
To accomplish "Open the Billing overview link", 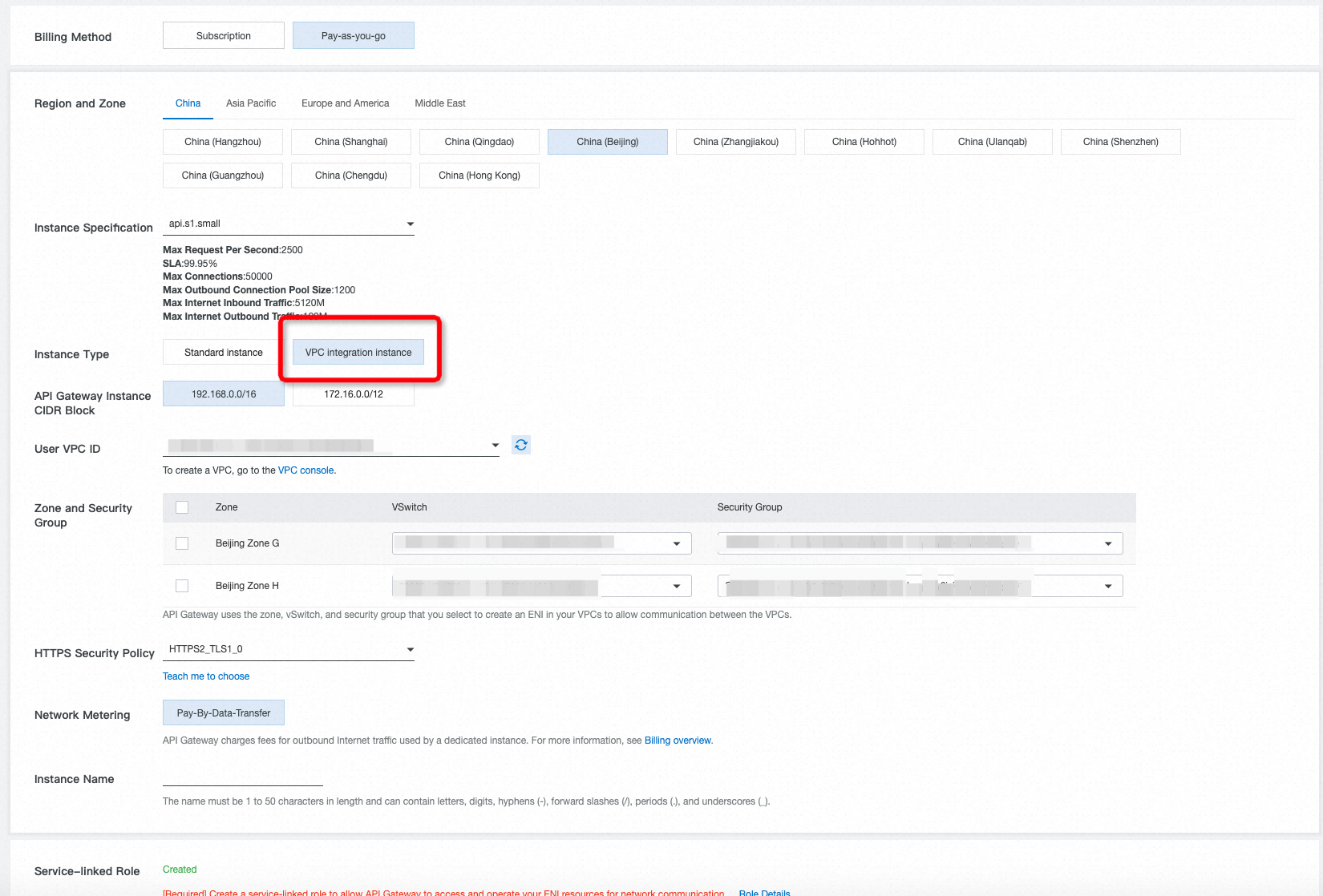I will click(677, 740).
